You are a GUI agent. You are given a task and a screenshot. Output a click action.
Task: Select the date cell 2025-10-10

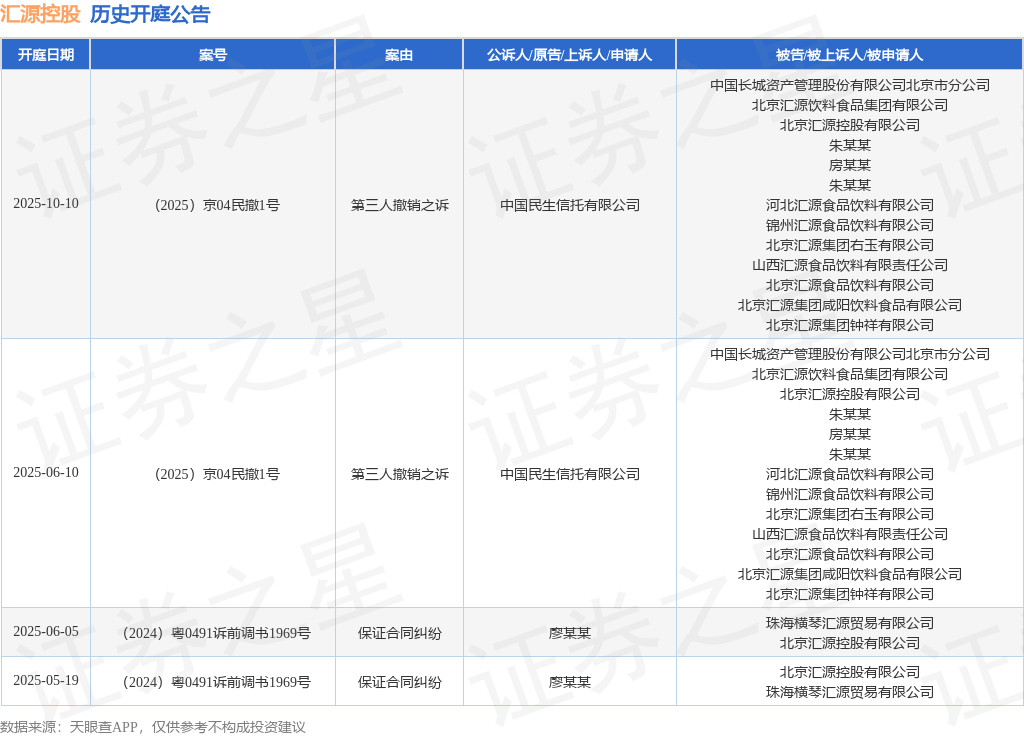tap(46, 204)
